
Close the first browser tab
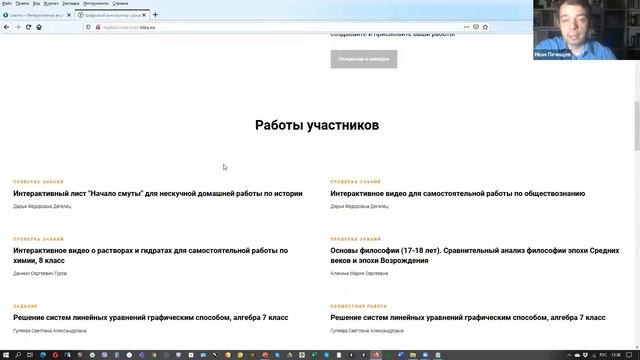tap(69, 15)
